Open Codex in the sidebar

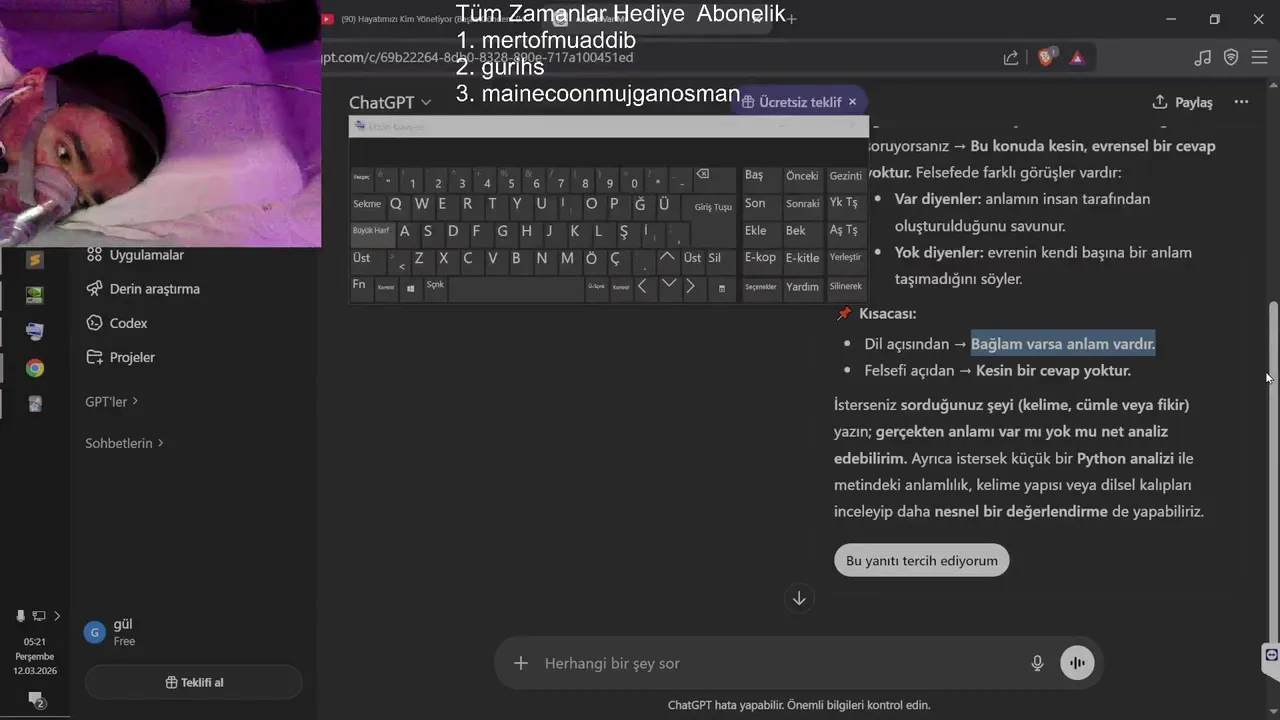[x=116, y=323]
